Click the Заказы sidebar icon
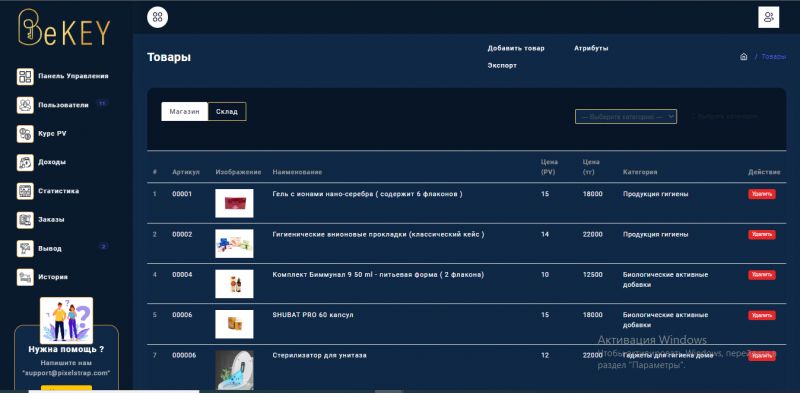This screenshot has height=393, width=800. point(25,220)
